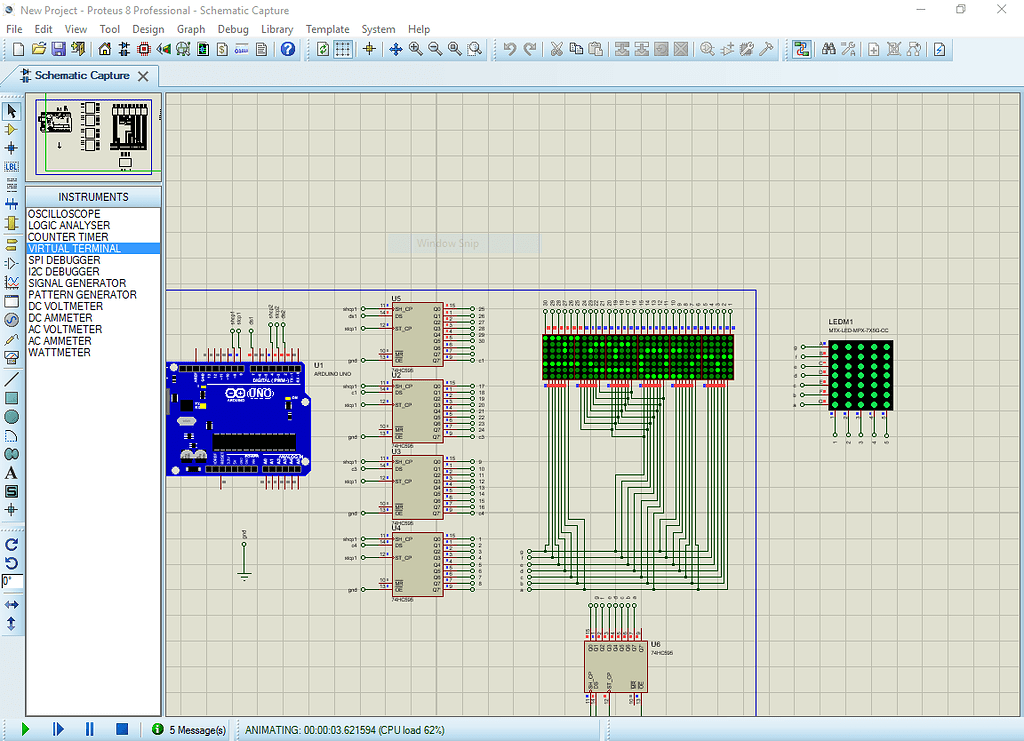Click the Rotate Clockwise icon
Viewport: 1024px width, 741px height.
point(12,545)
